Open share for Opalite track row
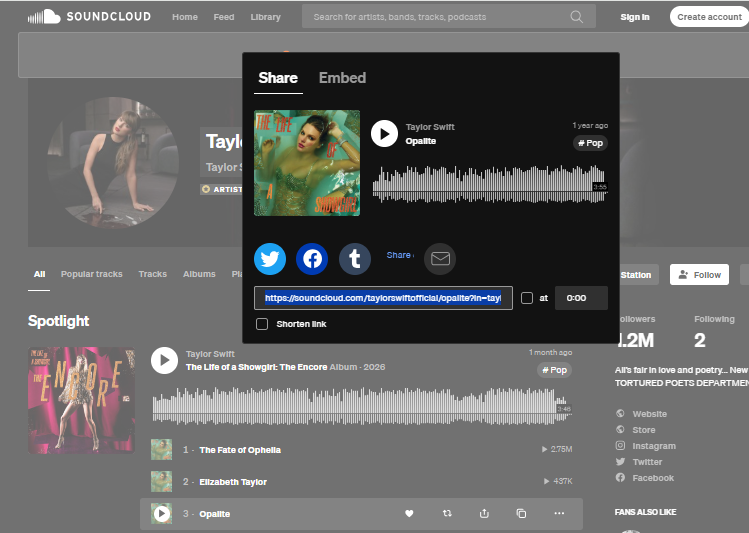The height and width of the screenshot is (533, 749). (484, 513)
